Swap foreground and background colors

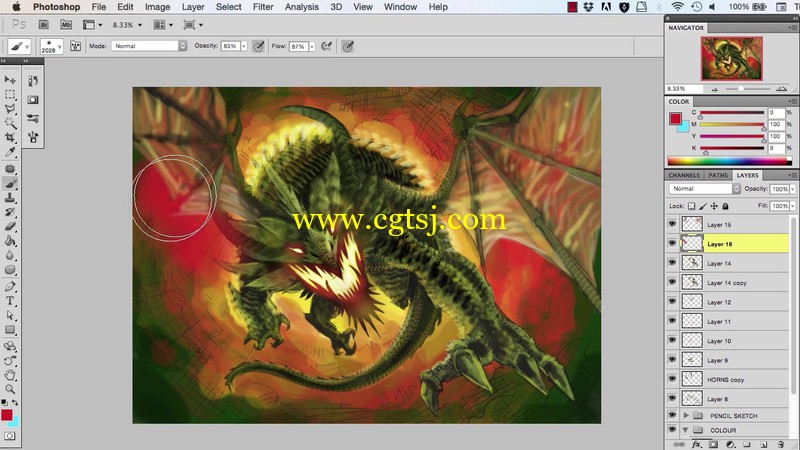15,403
